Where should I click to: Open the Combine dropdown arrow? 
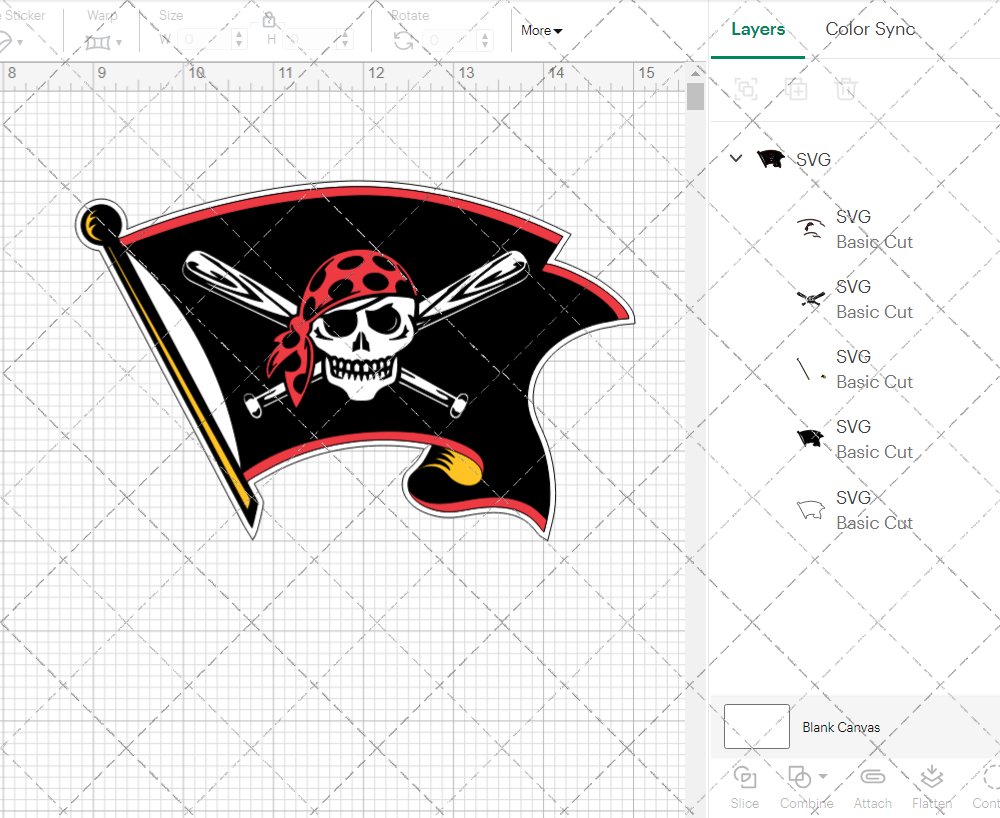point(823,776)
